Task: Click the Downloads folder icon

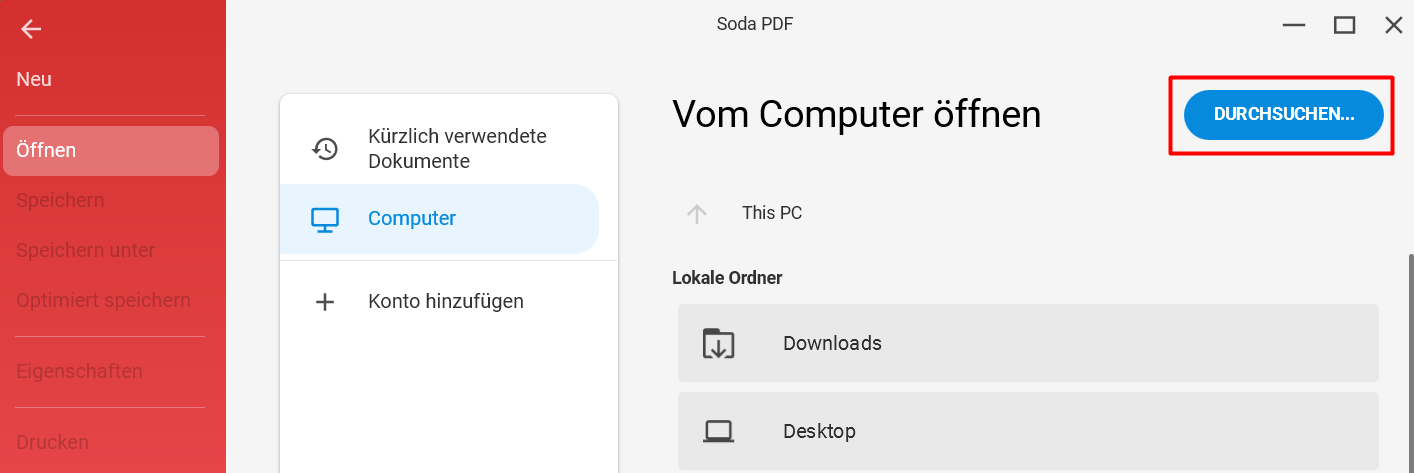Action: point(718,343)
